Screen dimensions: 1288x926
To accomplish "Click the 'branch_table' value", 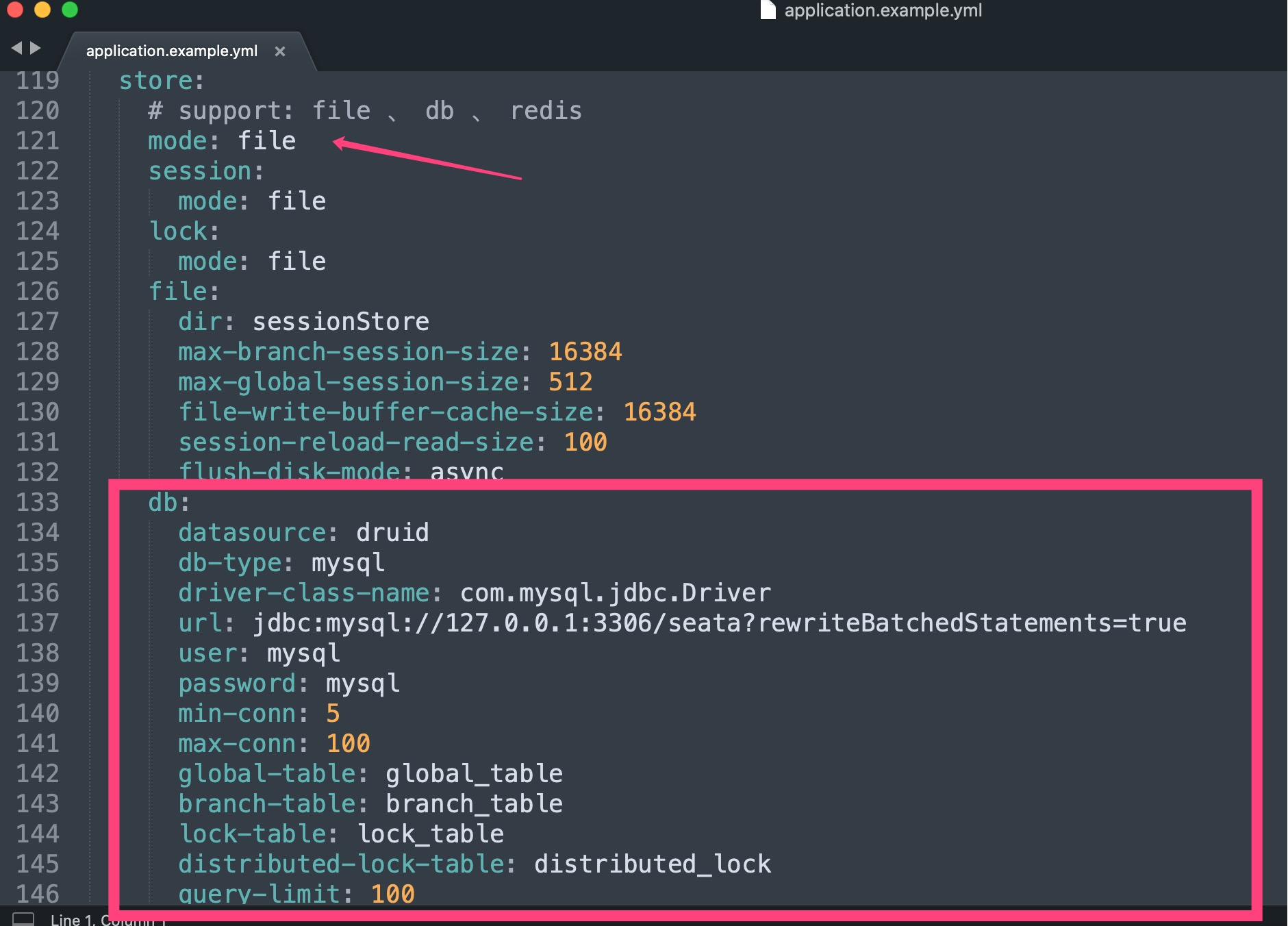I will tap(474, 804).
